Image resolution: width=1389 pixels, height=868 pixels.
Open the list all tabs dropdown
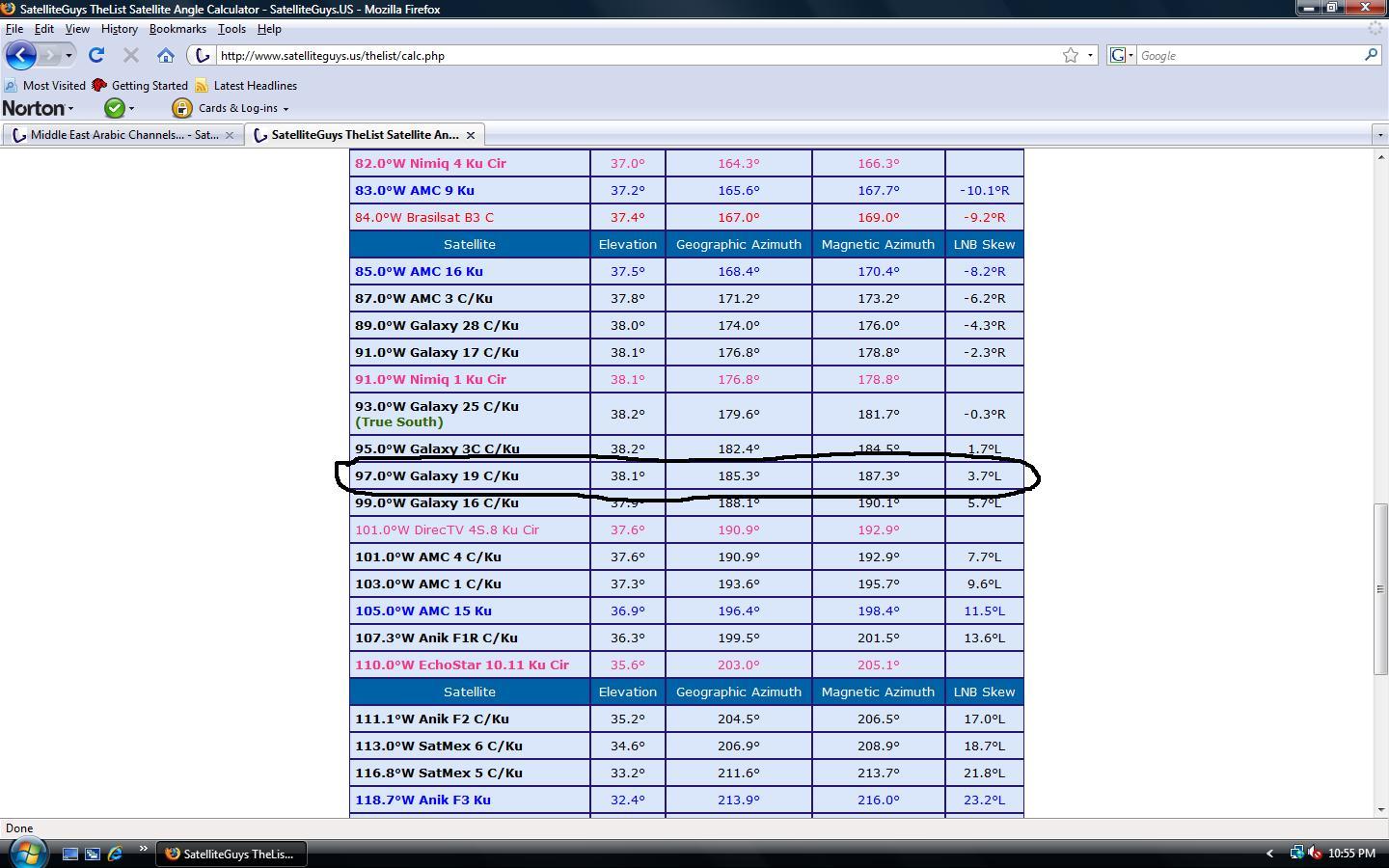tap(1379, 135)
